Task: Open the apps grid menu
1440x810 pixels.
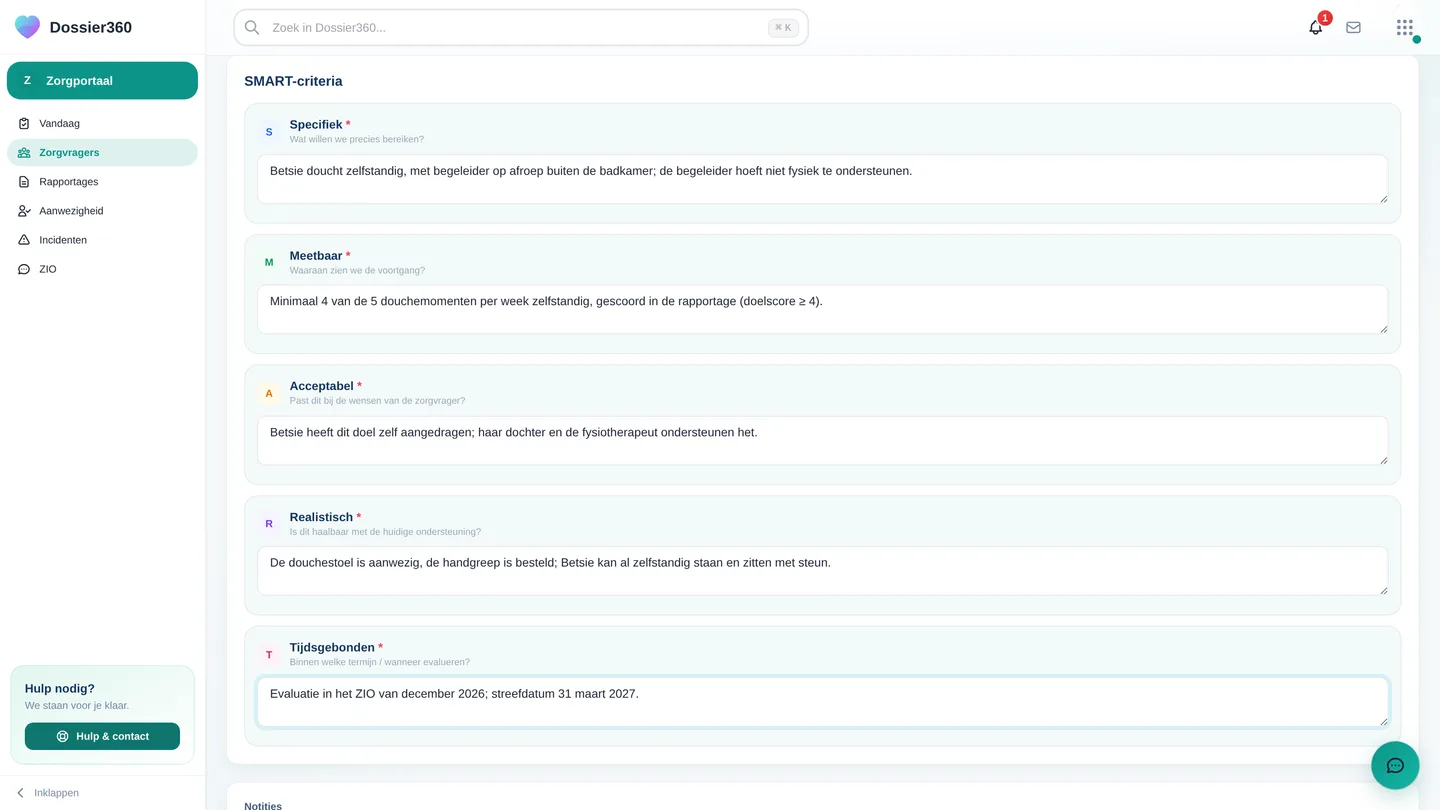Action: [1405, 28]
